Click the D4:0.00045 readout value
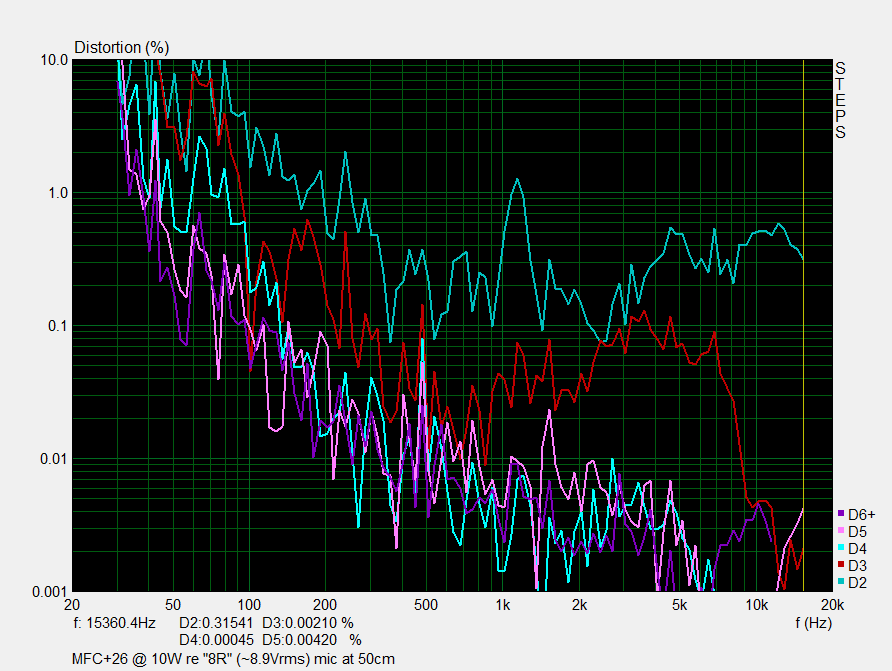Viewport: 892px width, 671px height. click(x=216, y=640)
